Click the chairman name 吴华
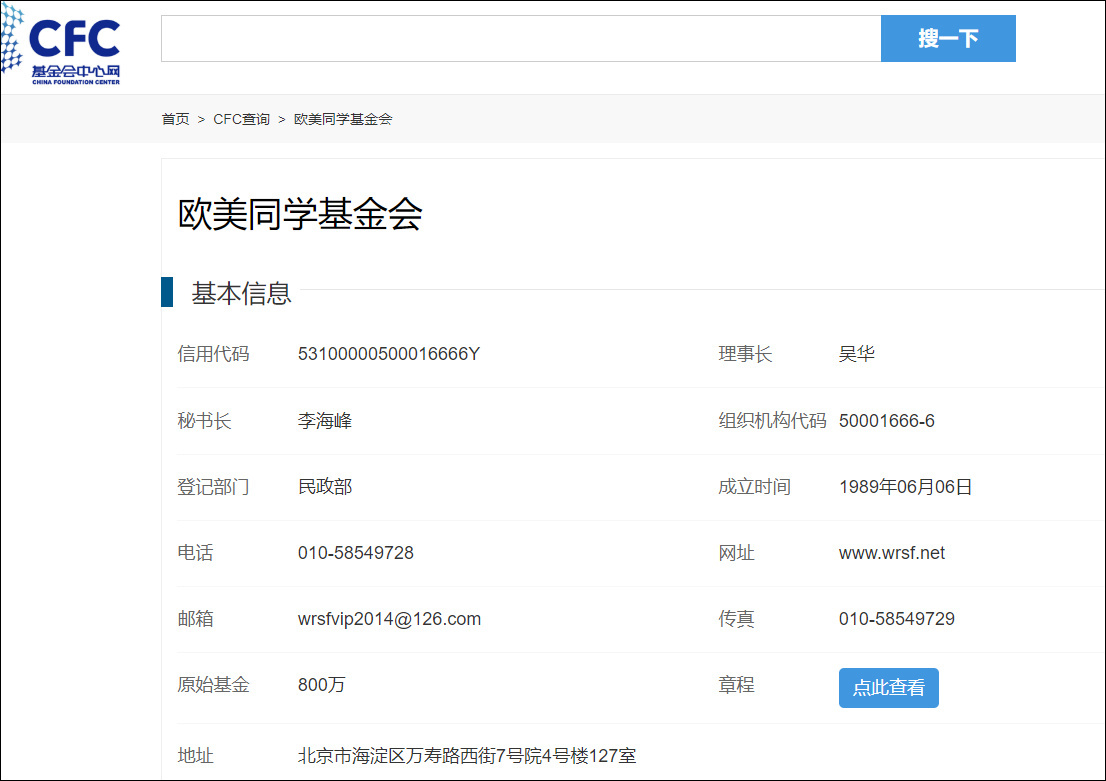1106x781 pixels. pyautogui.click(x=856, y=354)
